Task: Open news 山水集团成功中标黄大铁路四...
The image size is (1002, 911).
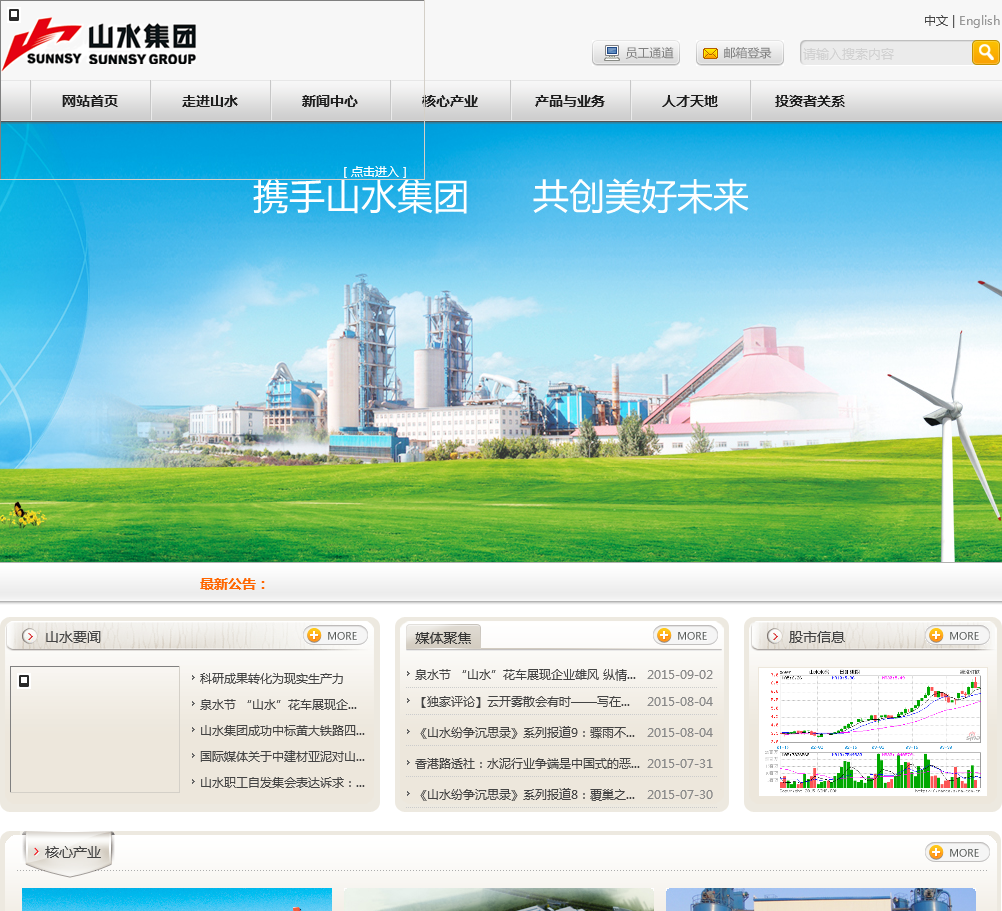Action: pyautogui.click(x=282, y=730)
